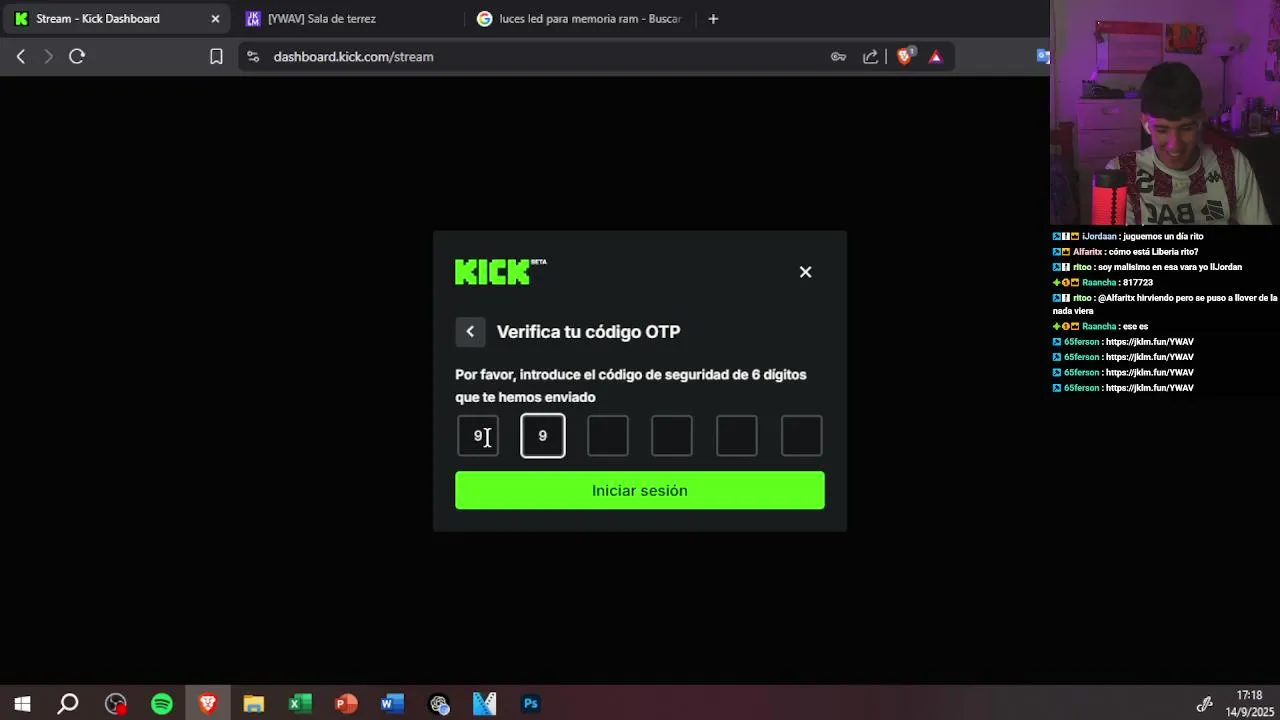The image size is (1280, 720).
Task: Go forward one page in browser
Action: click(x=48, y=57)
